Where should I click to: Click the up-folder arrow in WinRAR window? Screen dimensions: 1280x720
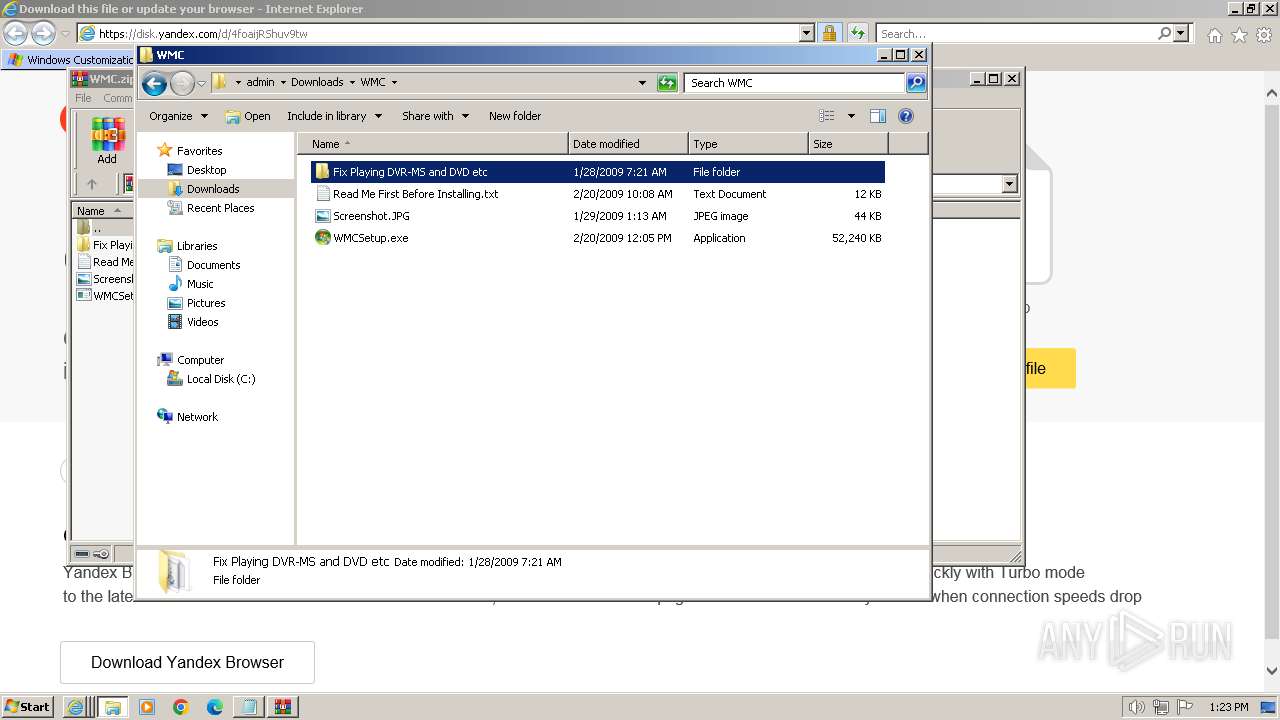(92, 184)
